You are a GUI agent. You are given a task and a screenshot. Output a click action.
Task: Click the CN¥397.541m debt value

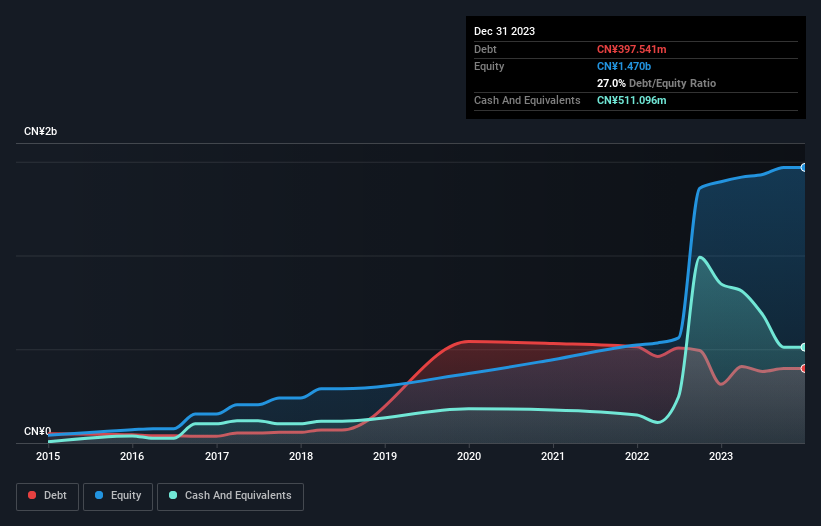[631, 49]
